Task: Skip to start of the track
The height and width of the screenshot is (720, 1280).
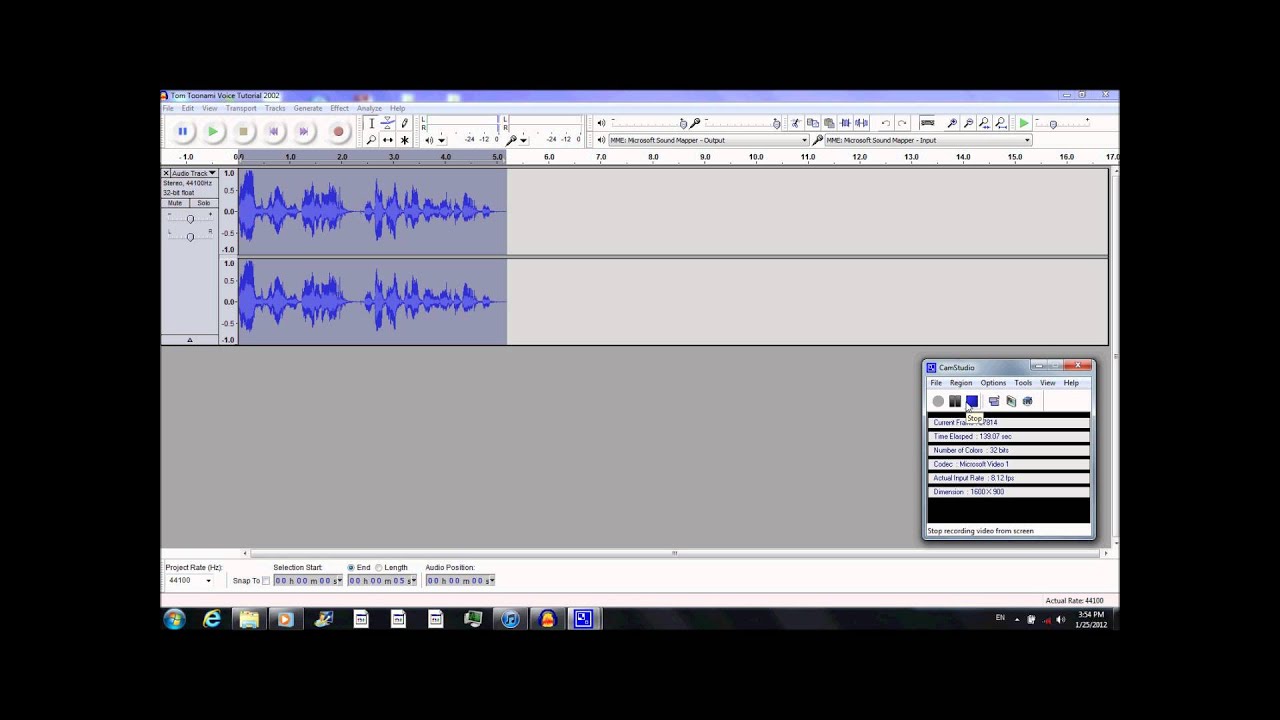Action: pos(274,131)
